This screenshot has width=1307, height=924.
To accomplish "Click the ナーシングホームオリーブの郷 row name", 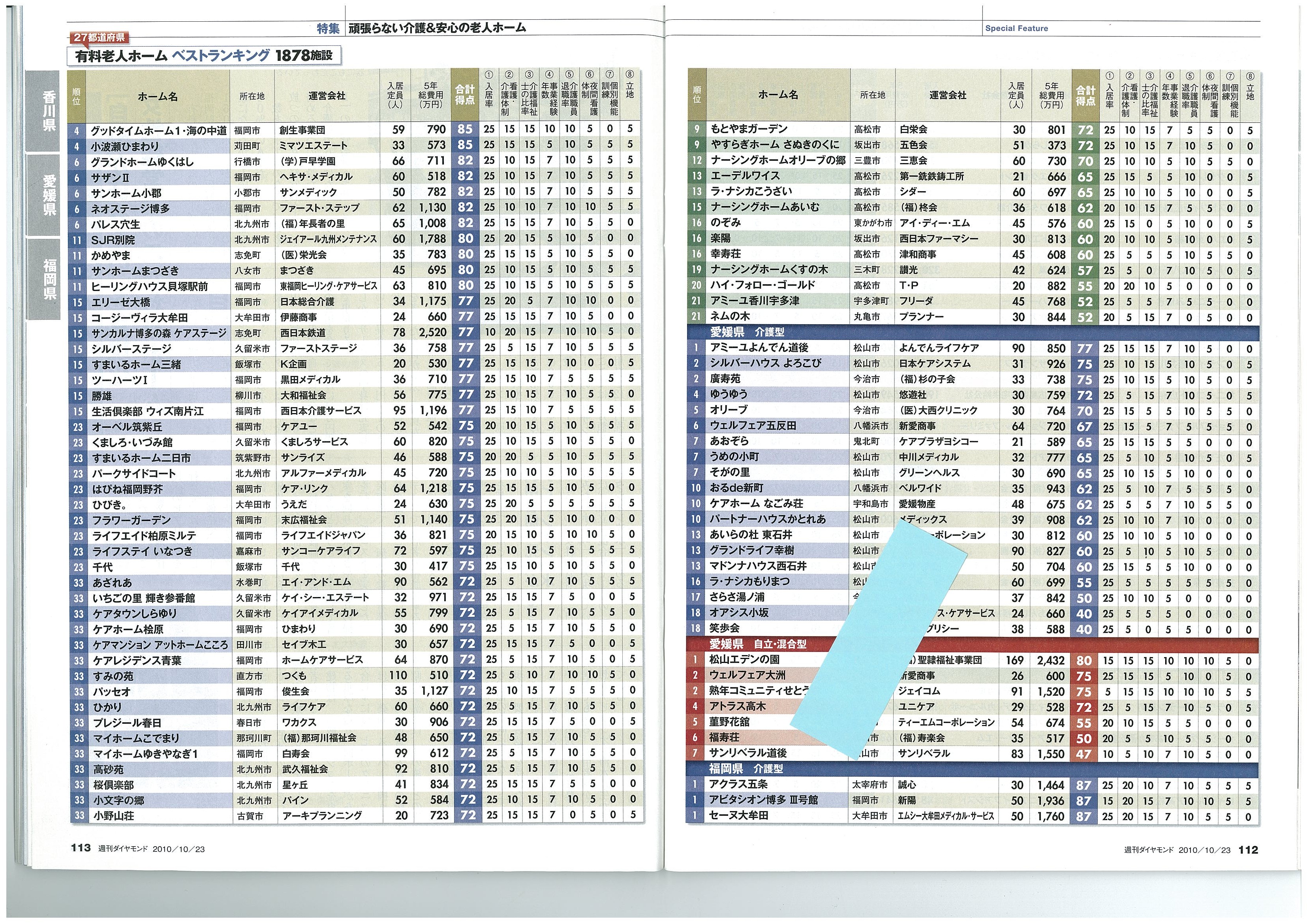I will [x=777, y=160].
